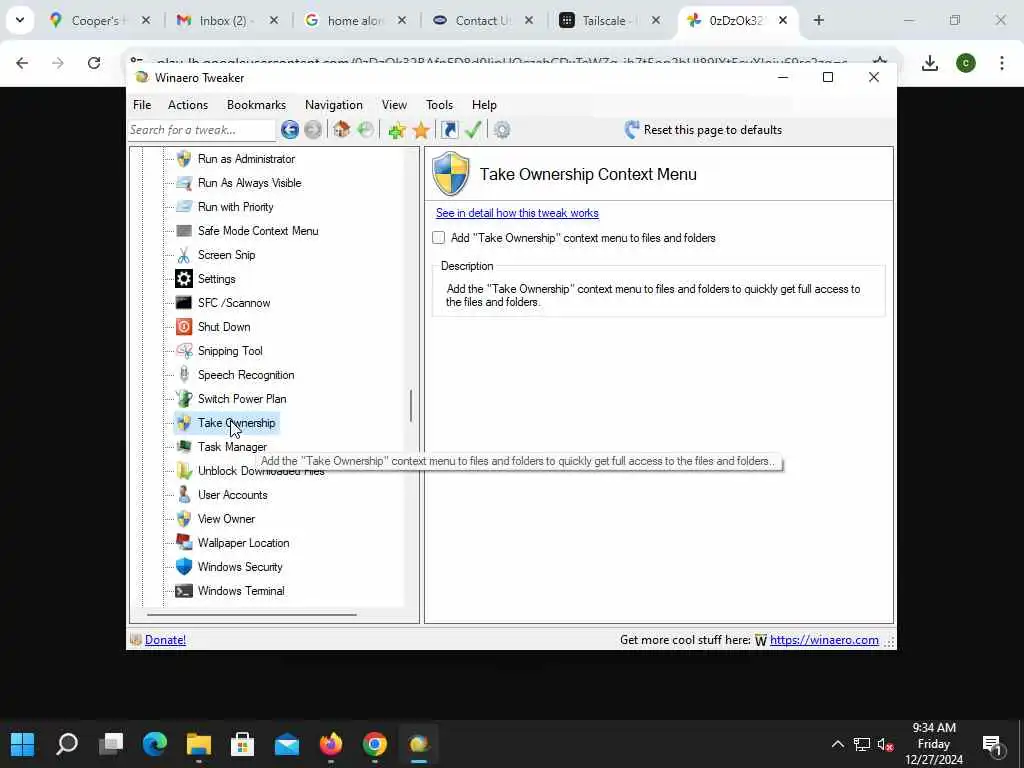Click the Search for a tweak field
This screenshot has width=1024, height=768.
tap(202, 130)
